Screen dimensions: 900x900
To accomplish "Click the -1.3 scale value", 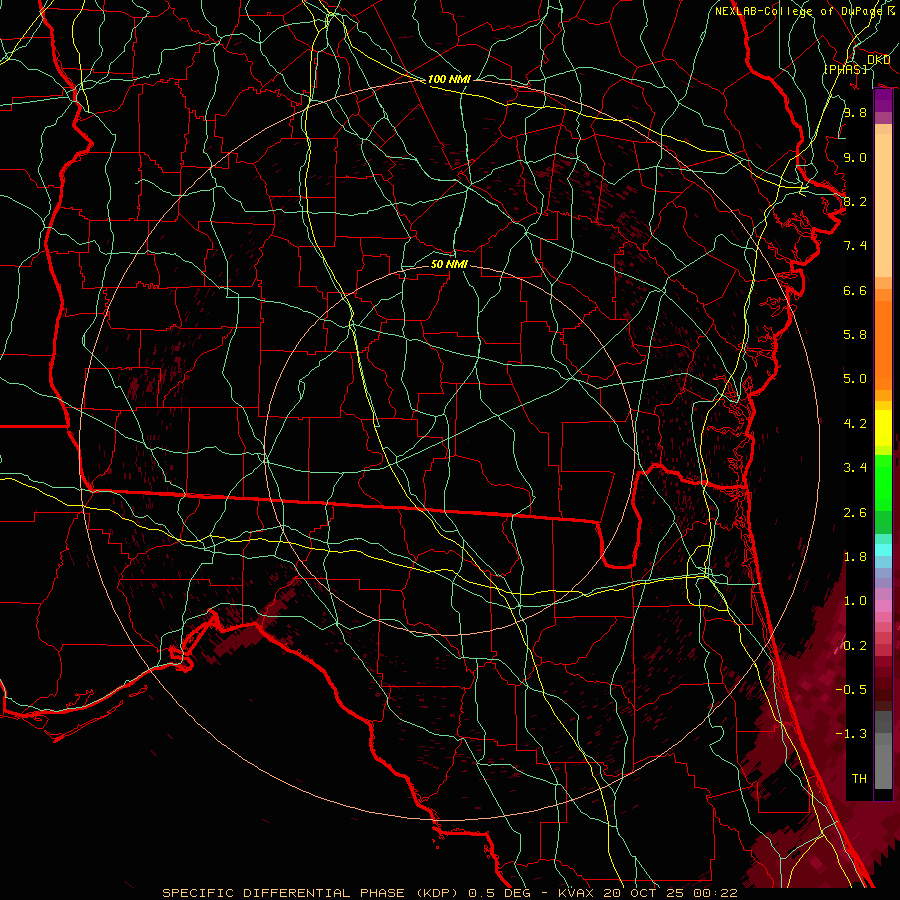I will click(851, 734).
